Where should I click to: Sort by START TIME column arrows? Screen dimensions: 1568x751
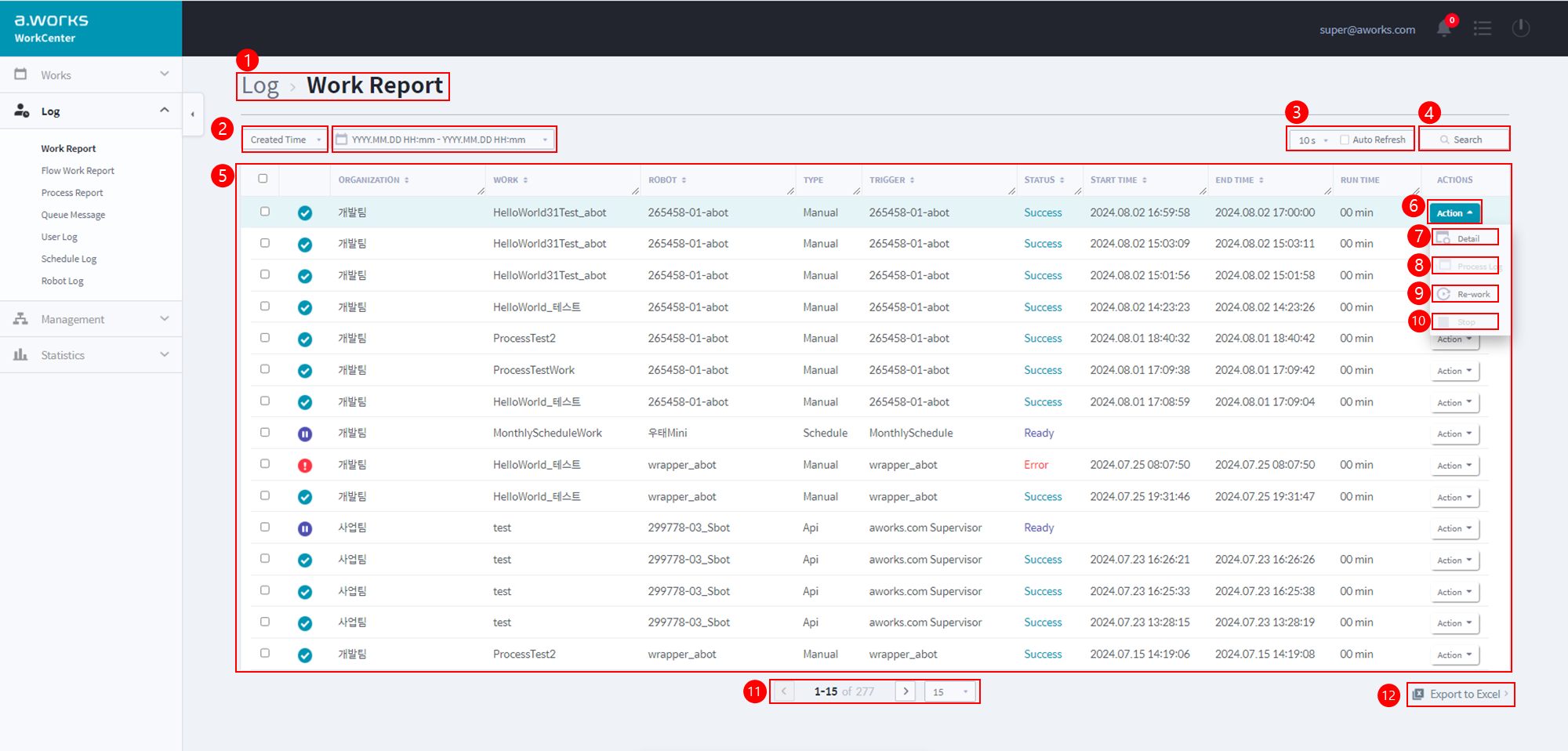(x=1144, y=180)
